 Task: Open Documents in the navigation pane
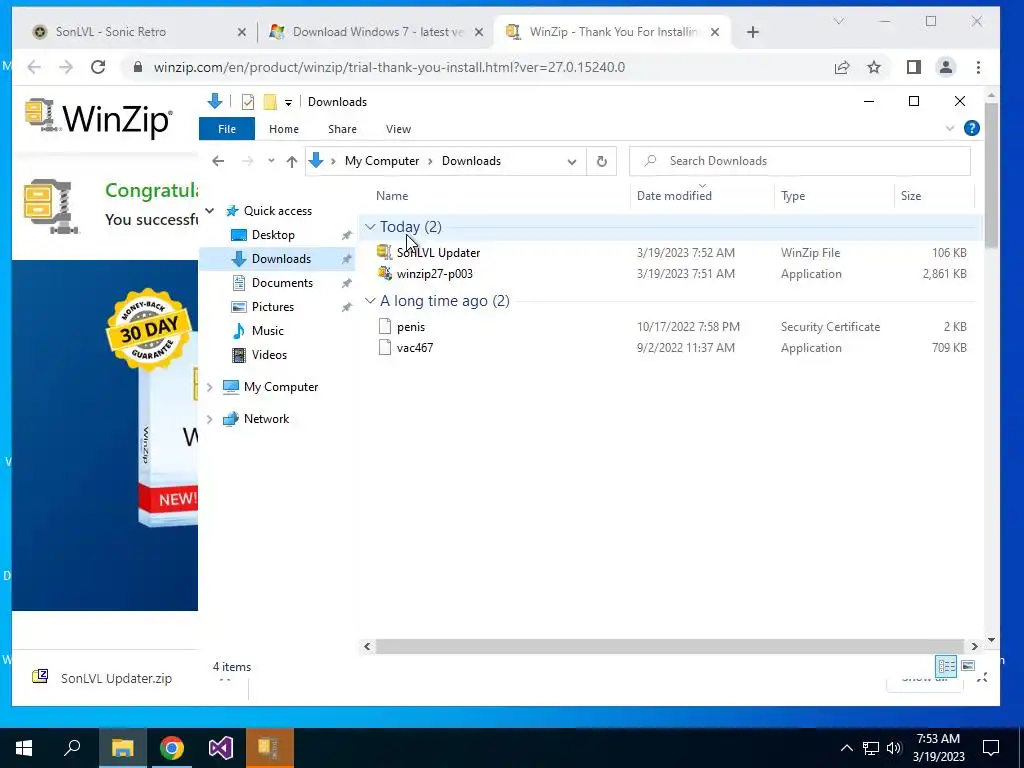(282, 283)
